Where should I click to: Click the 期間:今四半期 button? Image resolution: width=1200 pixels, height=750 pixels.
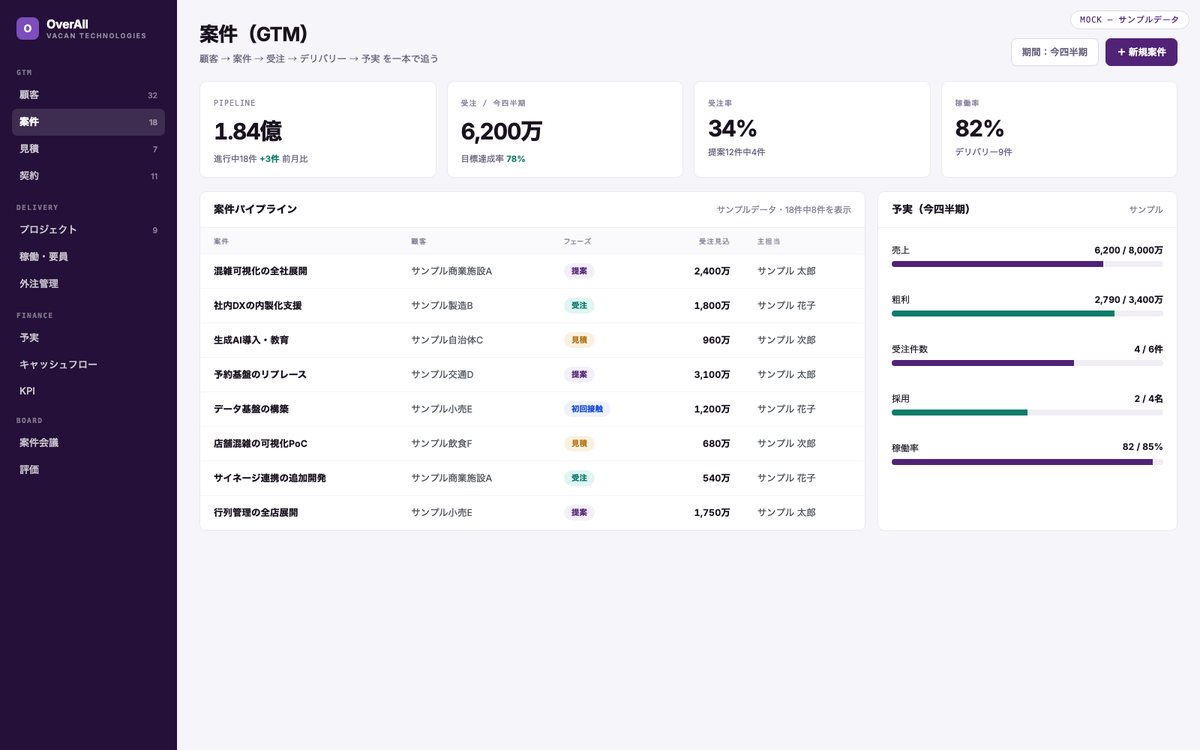(1054, 52)
